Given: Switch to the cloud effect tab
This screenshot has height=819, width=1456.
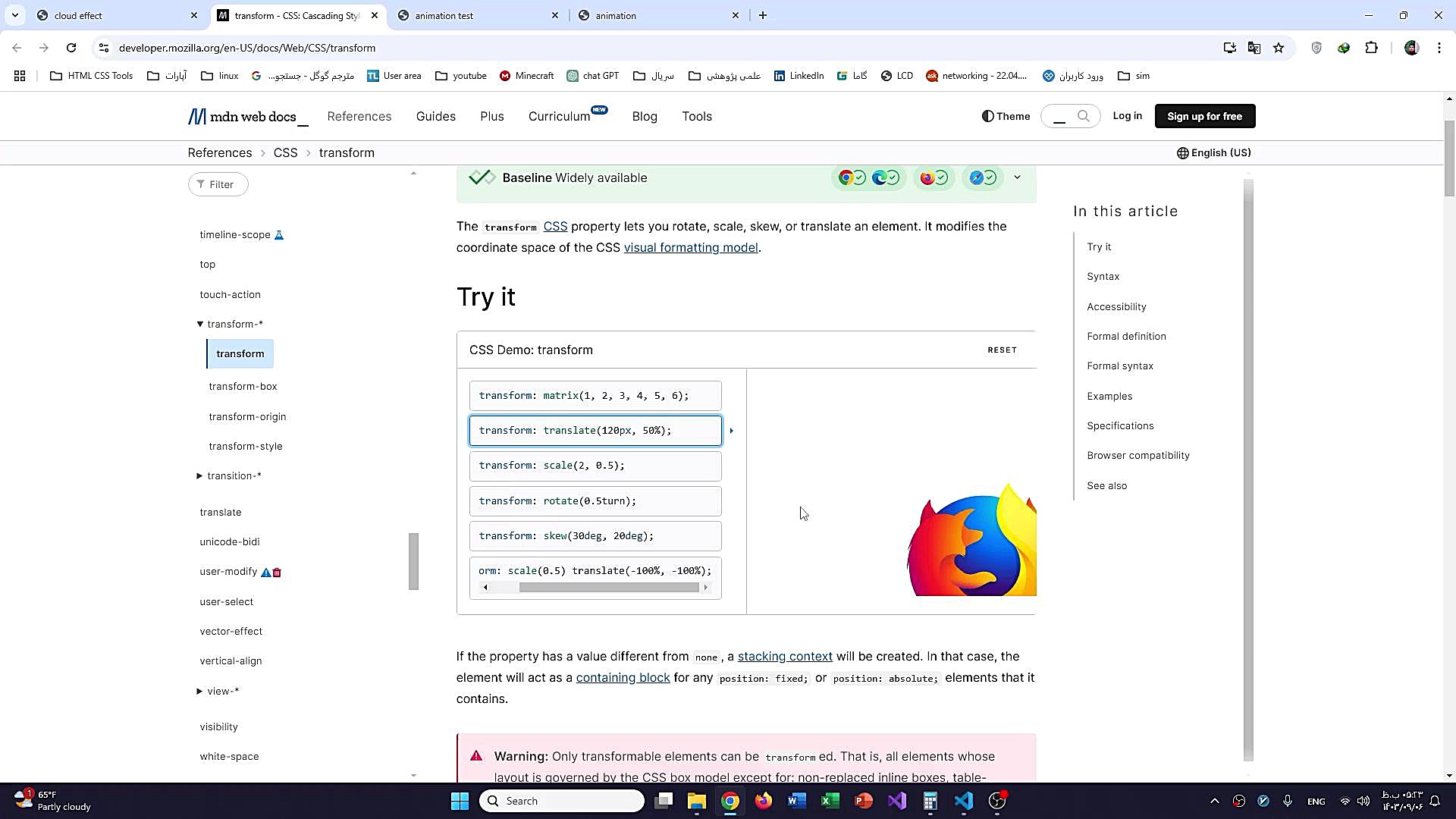Looking at the screenshot, I should (118, 15).
